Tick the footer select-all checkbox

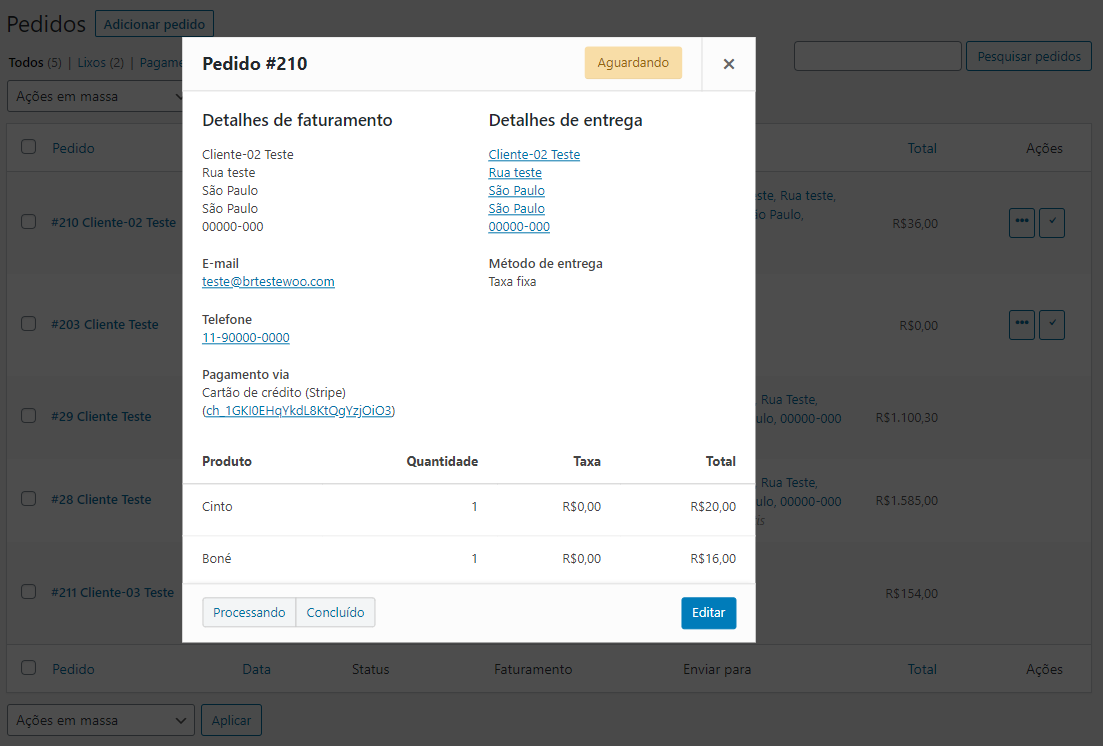tap(29, 668)
